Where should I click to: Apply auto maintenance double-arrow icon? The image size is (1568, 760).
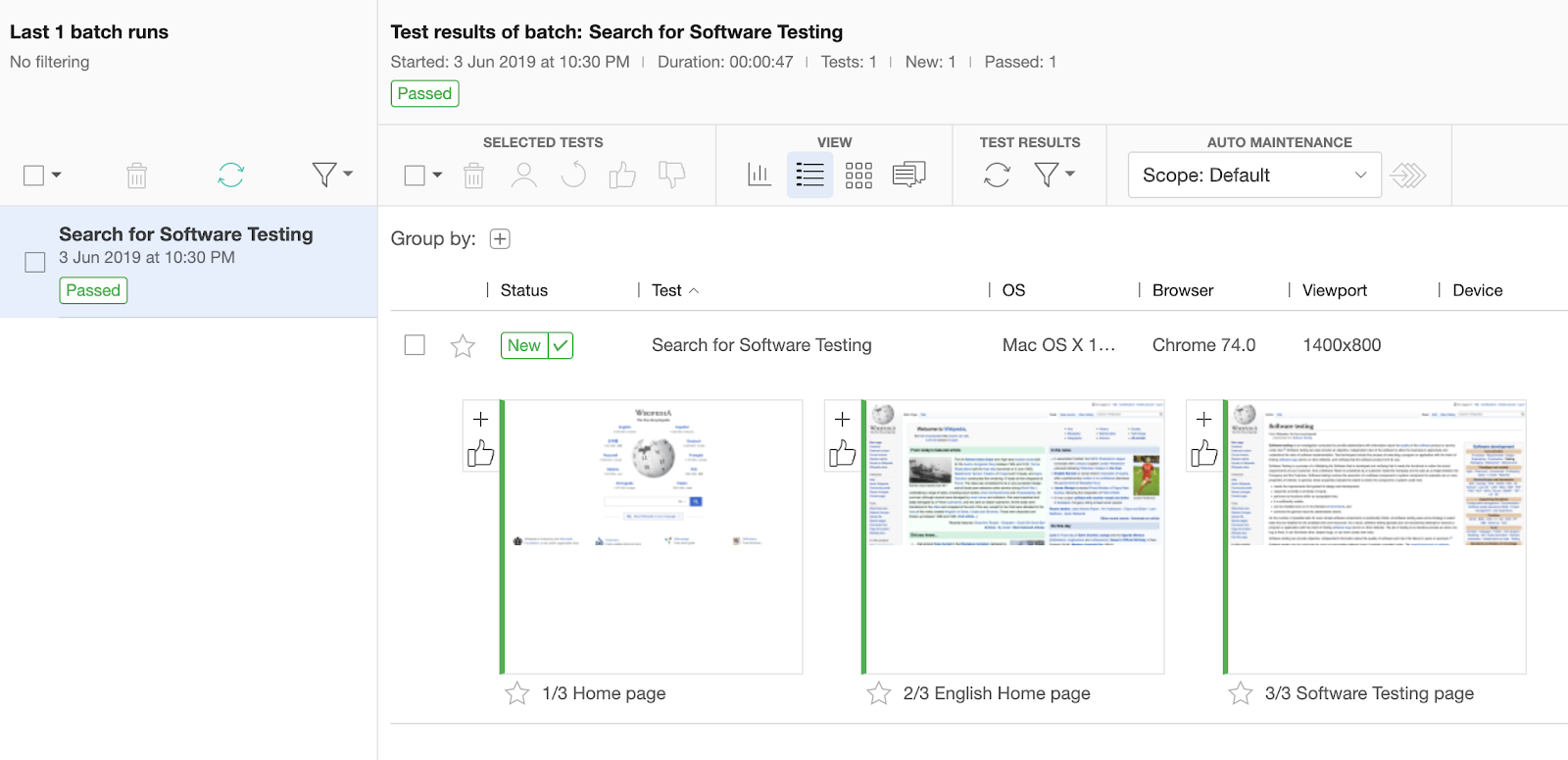(1408, 176)
